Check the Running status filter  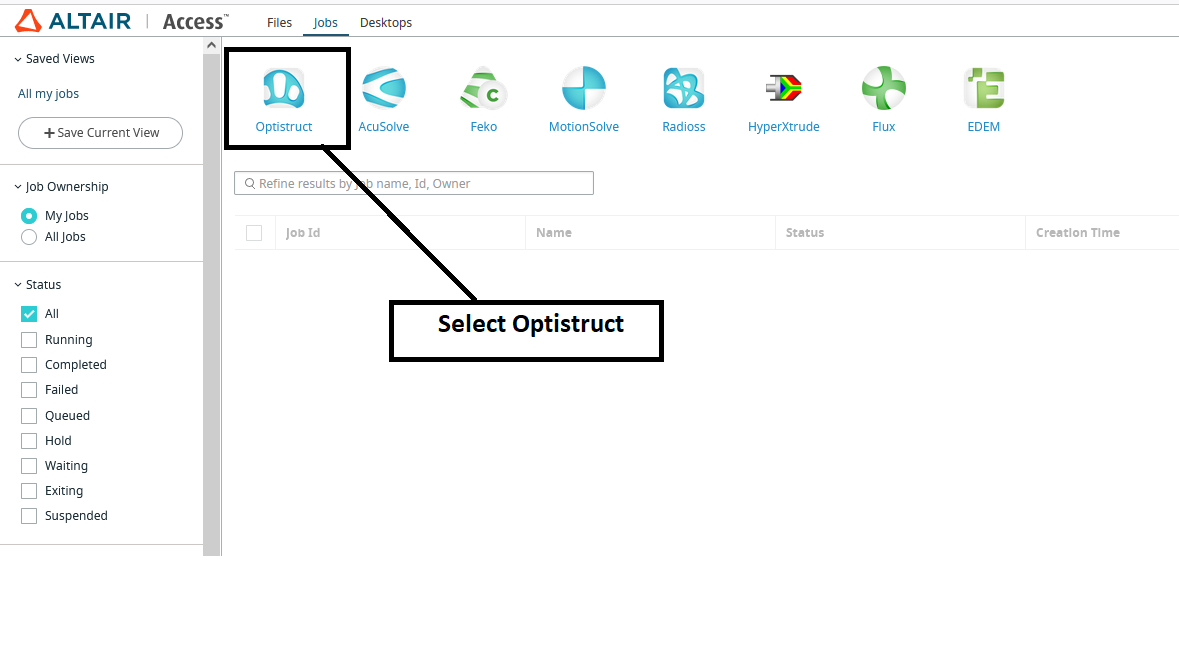click(29, 339)
